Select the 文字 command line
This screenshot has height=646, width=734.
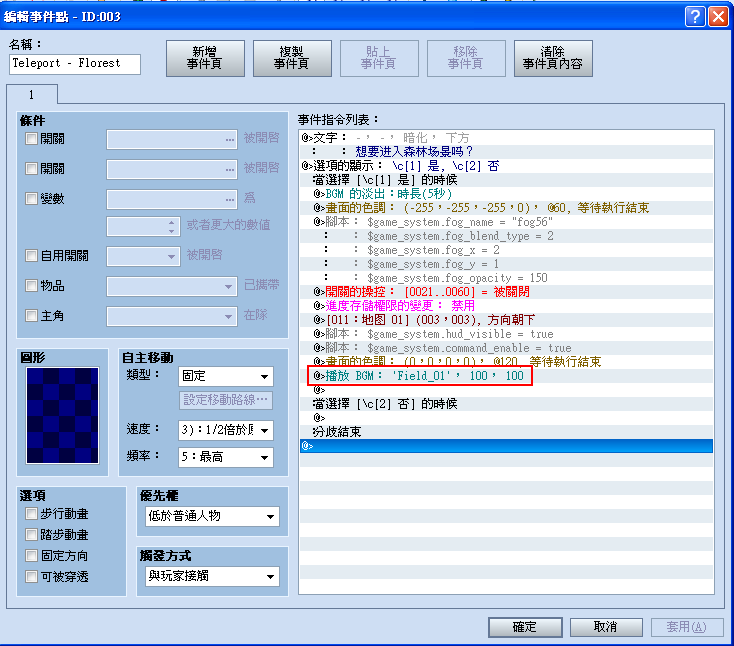point(506,138)
